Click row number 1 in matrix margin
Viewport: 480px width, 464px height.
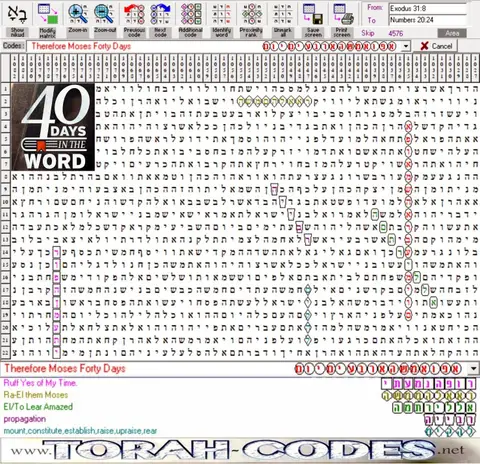pyautogui.click(x=5, y=89)
